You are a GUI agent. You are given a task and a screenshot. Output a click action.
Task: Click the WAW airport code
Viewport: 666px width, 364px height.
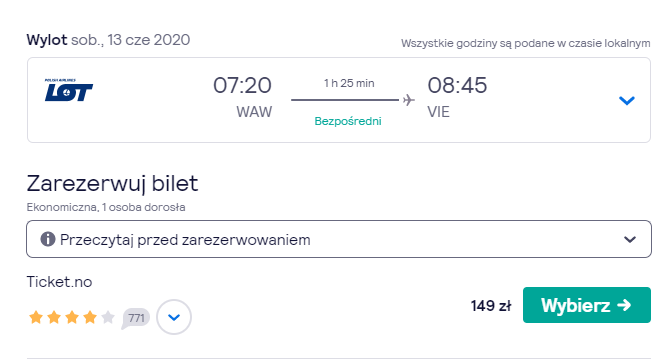254,112
